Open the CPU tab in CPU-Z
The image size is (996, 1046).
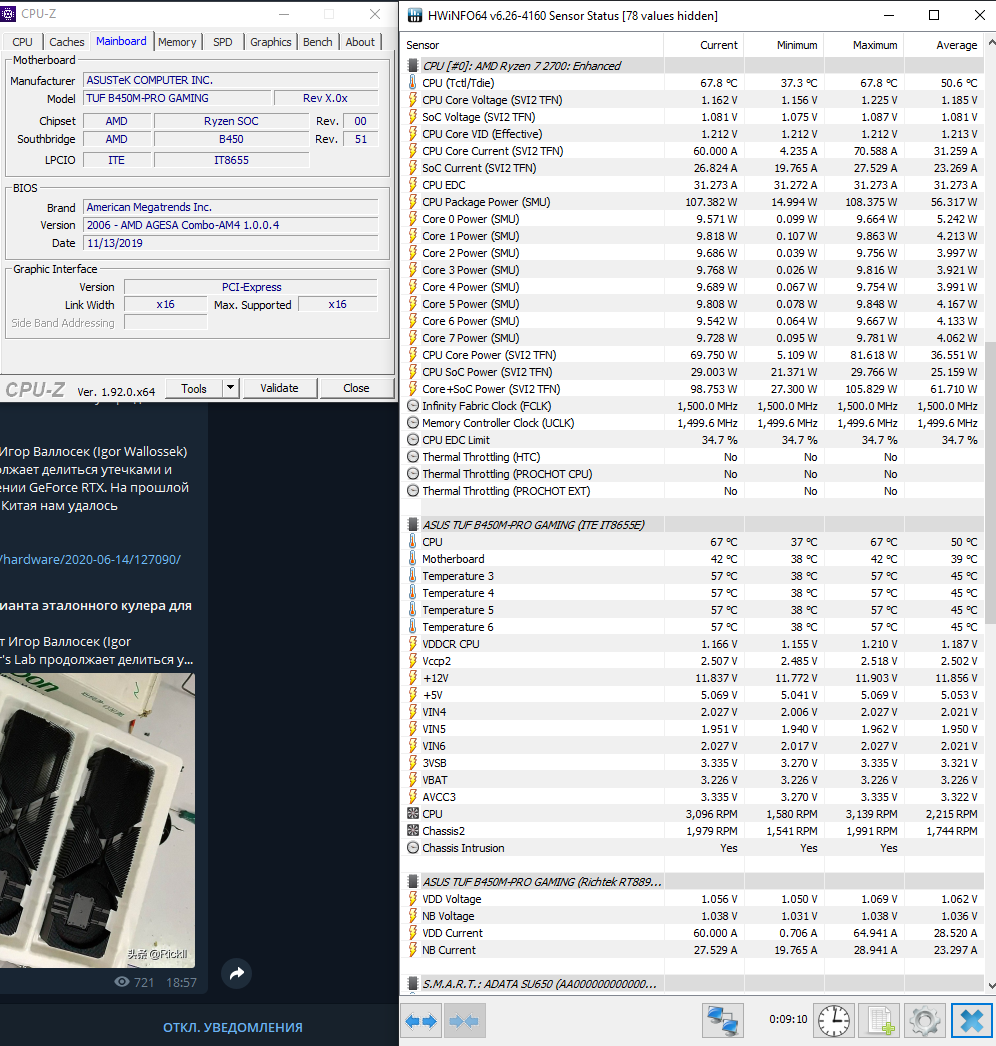(x=22, y=42)
